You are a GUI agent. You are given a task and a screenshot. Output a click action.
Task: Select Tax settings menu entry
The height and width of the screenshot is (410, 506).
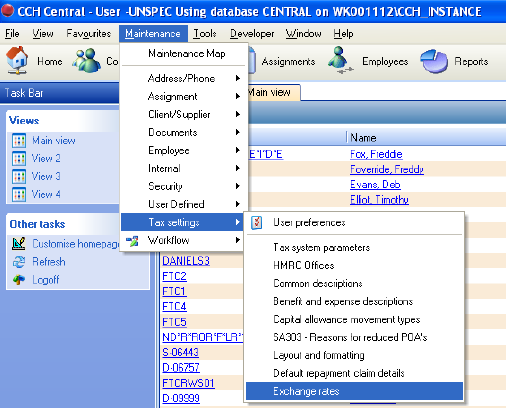[x=182, y=222]
